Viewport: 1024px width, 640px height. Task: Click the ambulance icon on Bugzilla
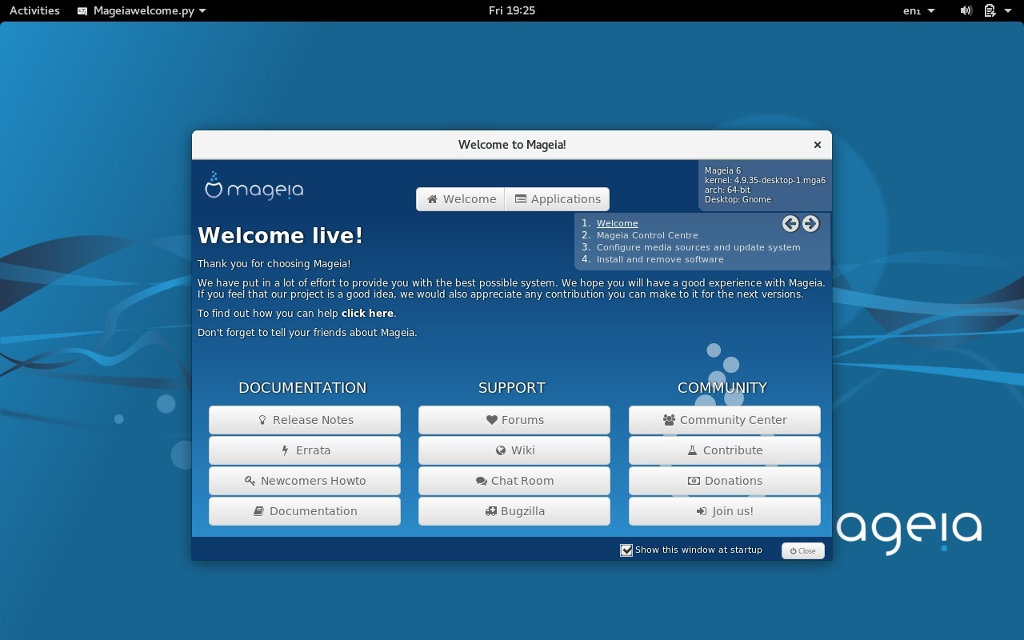point(491,511)
